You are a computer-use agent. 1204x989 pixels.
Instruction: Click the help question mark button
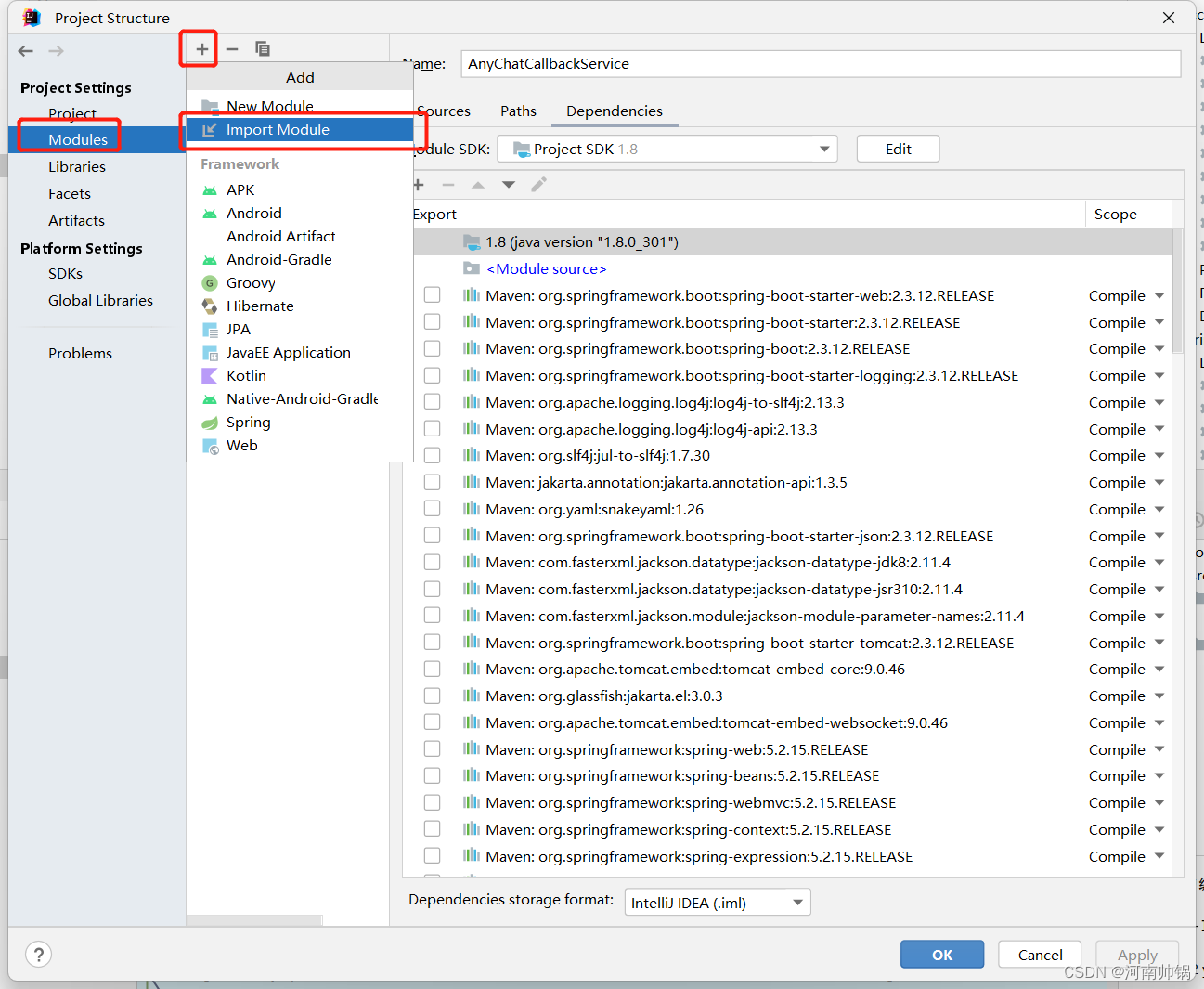pyautogui.click(x=38, y=954)
